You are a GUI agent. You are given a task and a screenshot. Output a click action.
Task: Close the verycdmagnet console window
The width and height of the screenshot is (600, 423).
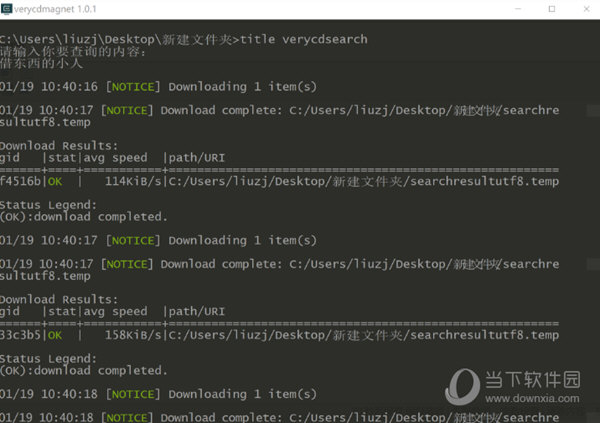click(x=586, y=9)
